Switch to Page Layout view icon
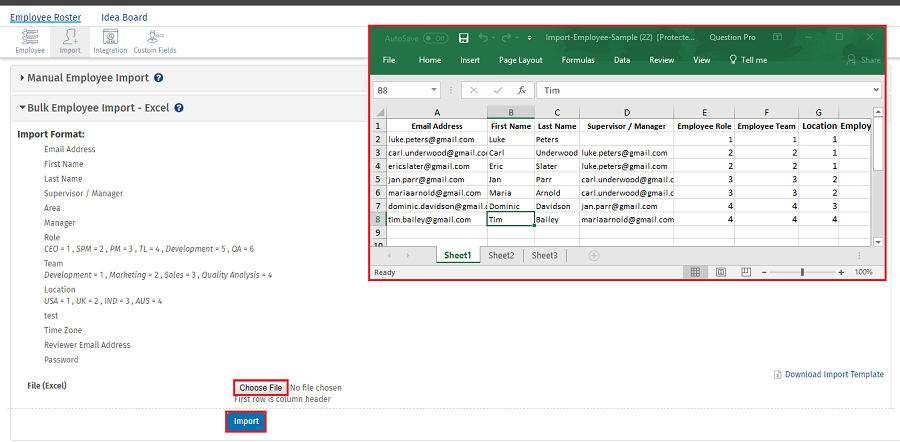900x442 pixels. [x=720, y=272]
